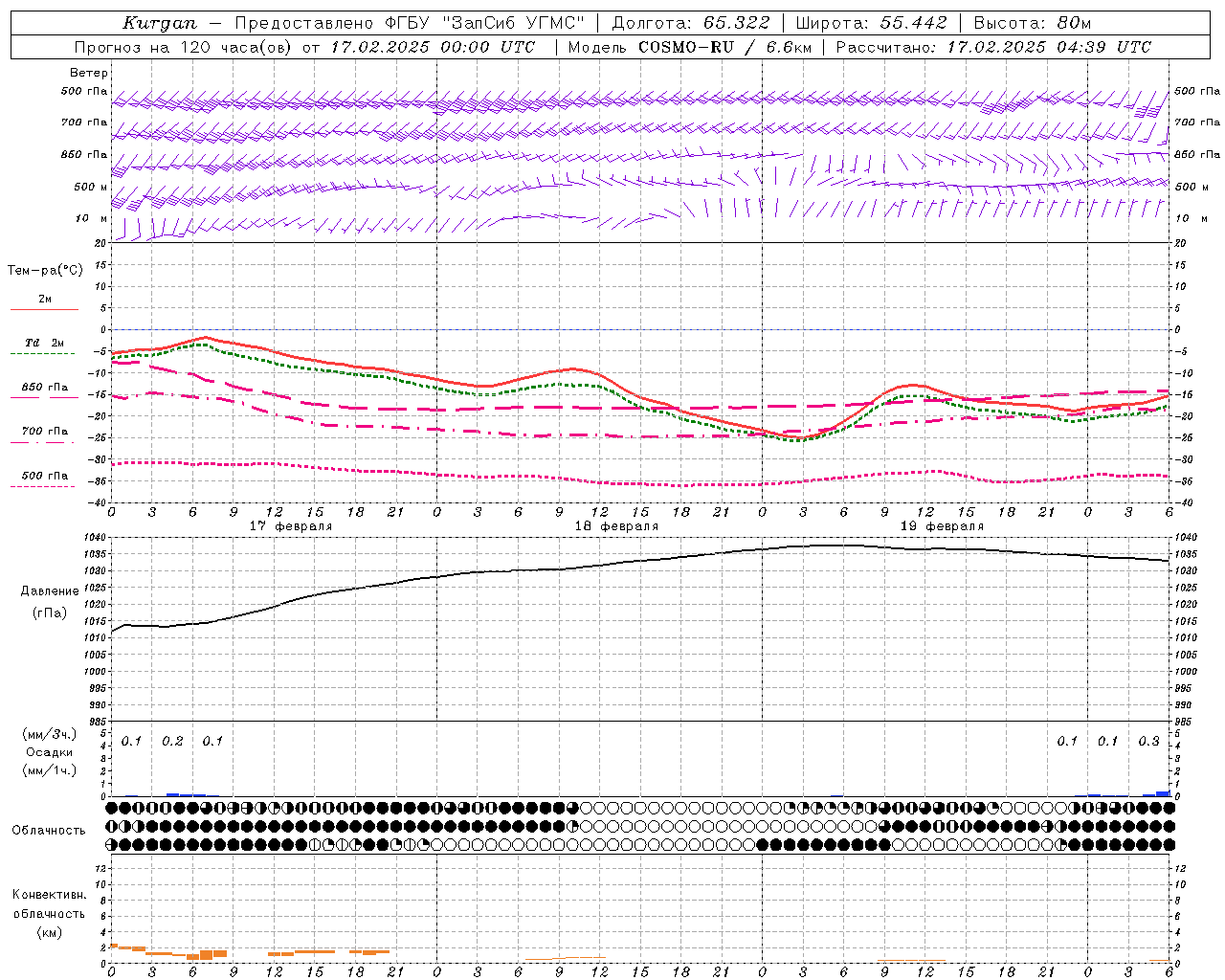Viewport: 1225px width, 980px height.
Task: Click the Давление panel label
Action: pyautogui.click(x=50, y=591)
